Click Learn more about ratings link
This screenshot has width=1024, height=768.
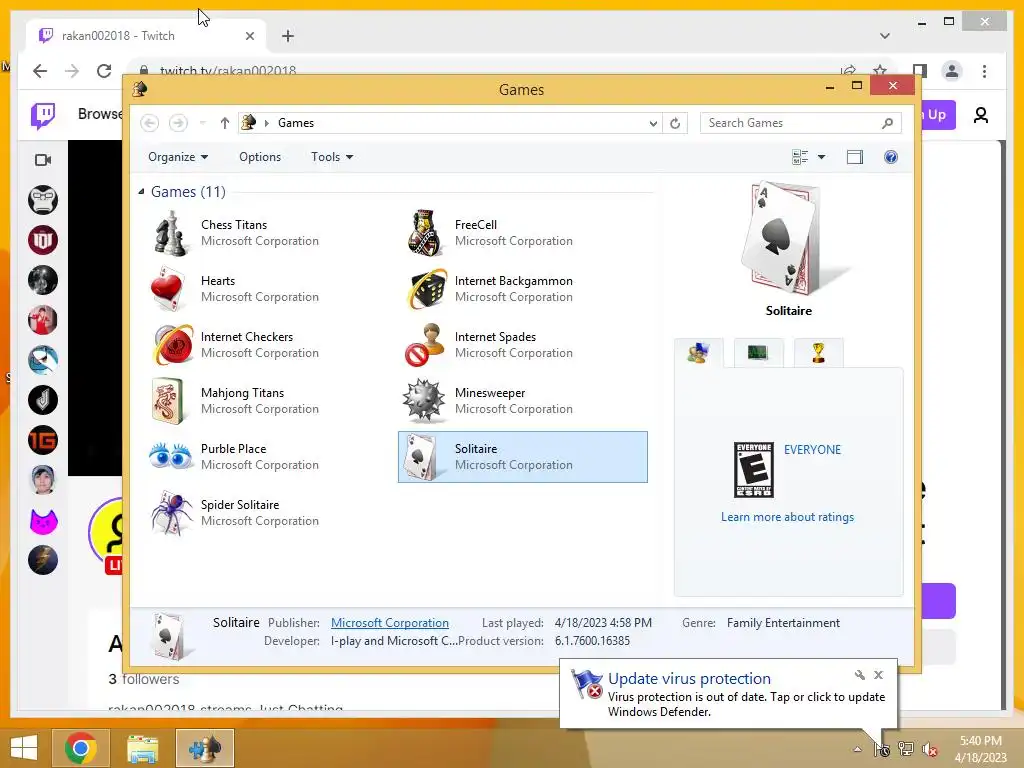click(x=787, y=517)
